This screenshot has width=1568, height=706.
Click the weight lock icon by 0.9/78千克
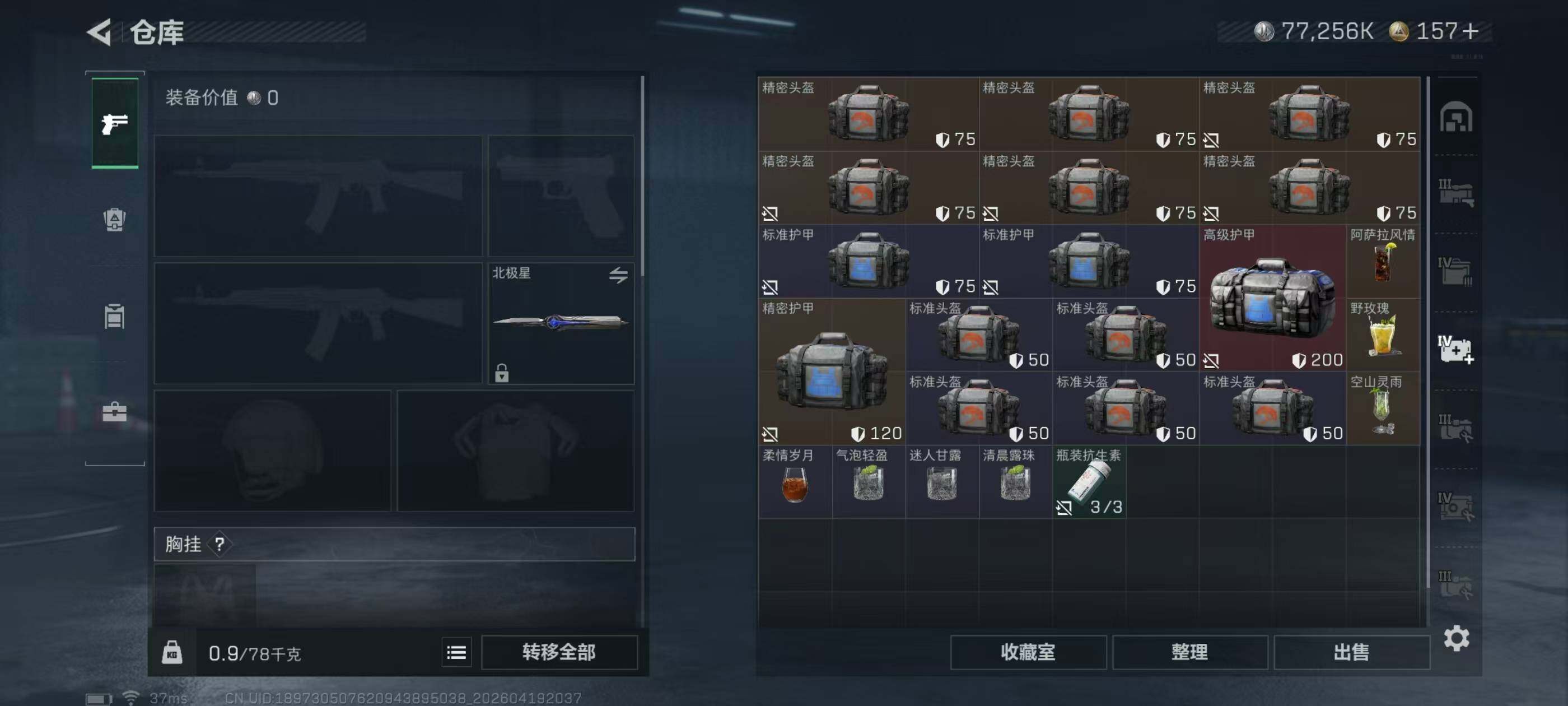pyautogui.click(x=172, y=652)
